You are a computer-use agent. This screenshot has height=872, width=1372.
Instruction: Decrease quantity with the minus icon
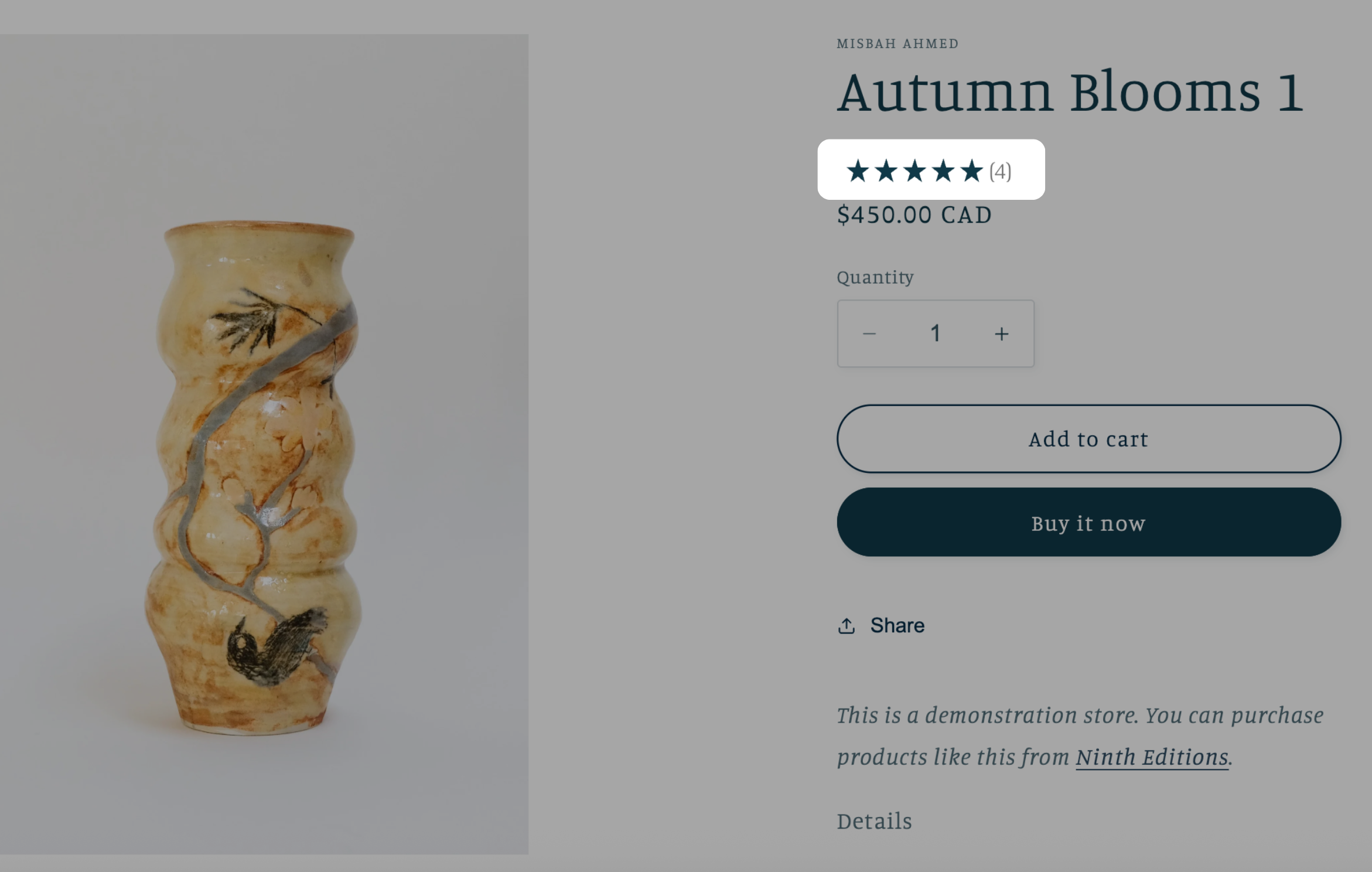point(869,333)
